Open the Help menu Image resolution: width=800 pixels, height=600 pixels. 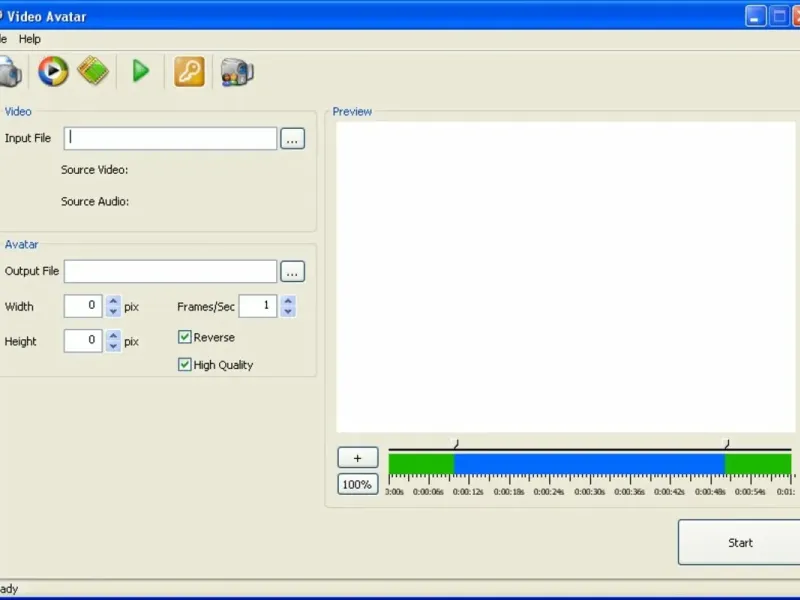point(30,39)
